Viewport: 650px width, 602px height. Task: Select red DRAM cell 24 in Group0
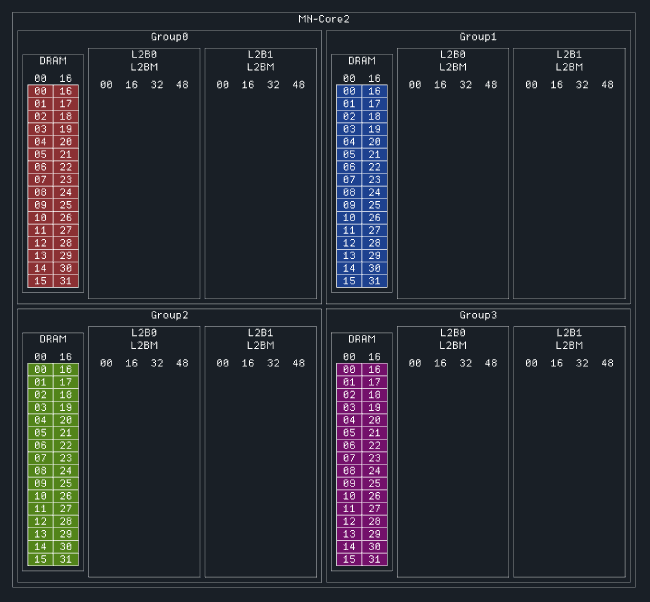[65, 192]
